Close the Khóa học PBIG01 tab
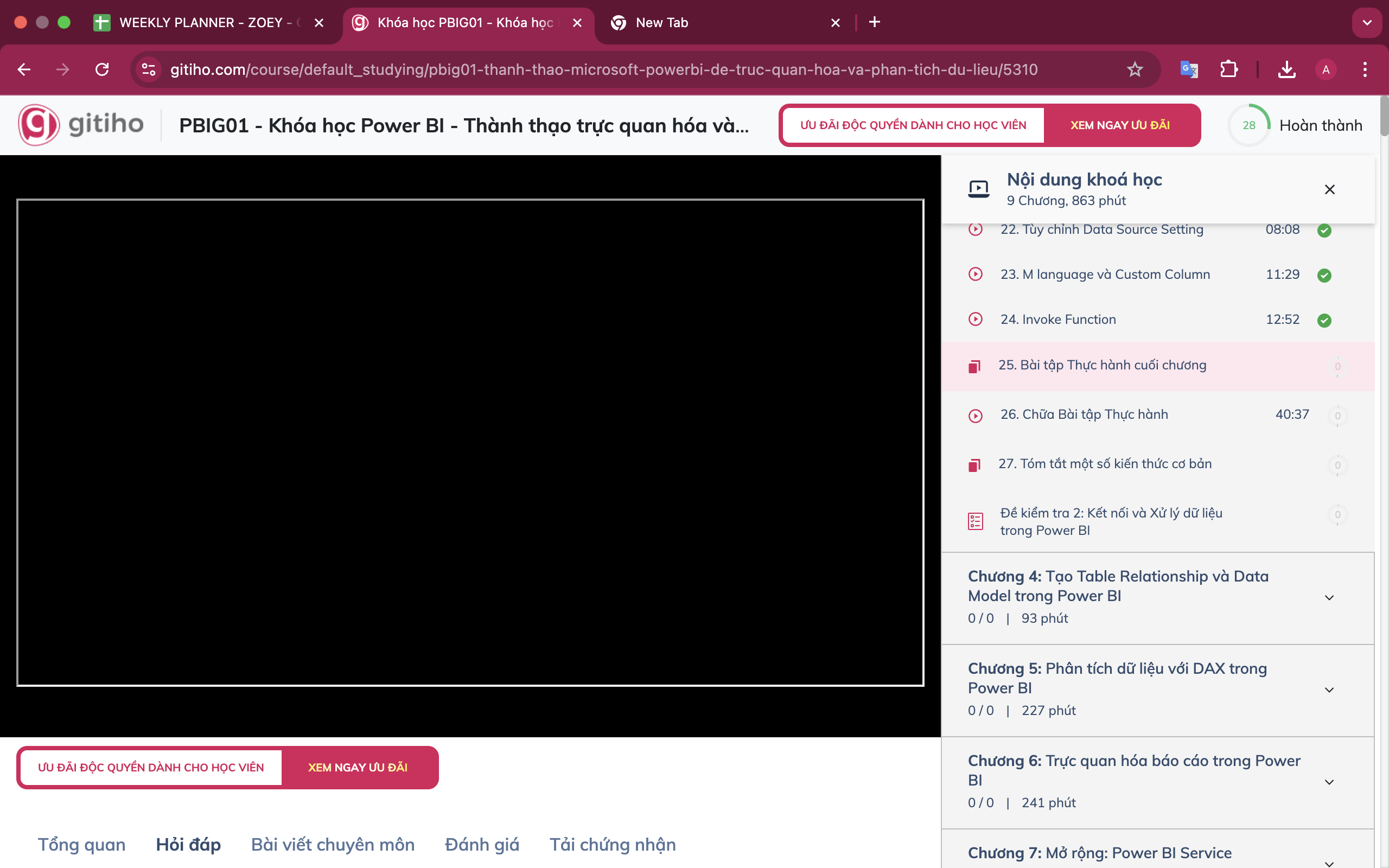1389x868 pixels. coord(577,22)
